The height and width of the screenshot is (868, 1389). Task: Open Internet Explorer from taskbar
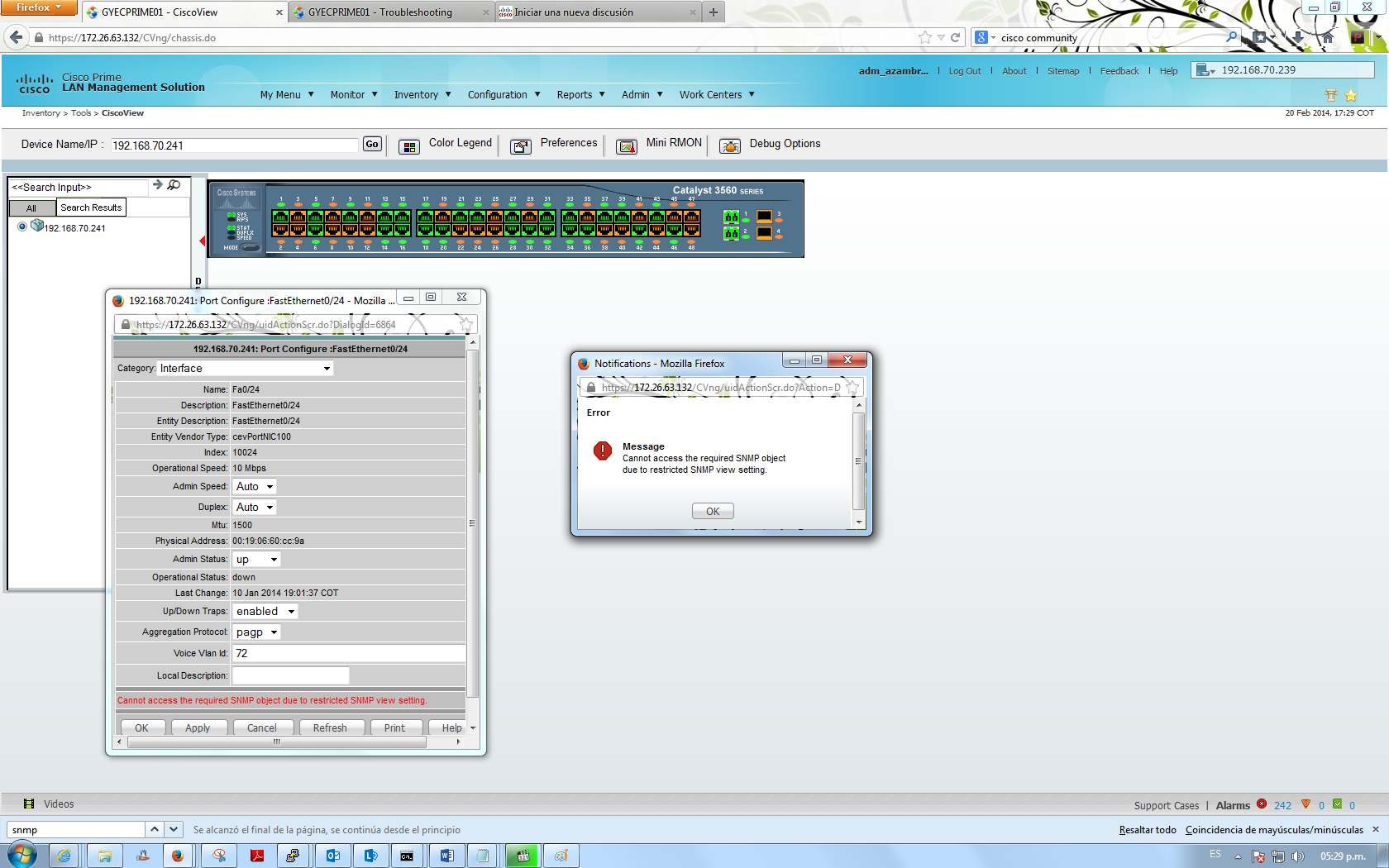pos(64,856)
